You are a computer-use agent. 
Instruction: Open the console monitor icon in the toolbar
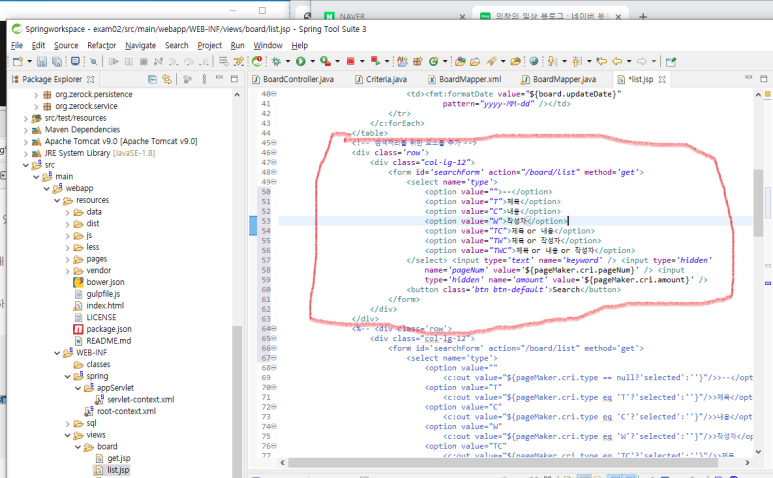pos(75,61)
